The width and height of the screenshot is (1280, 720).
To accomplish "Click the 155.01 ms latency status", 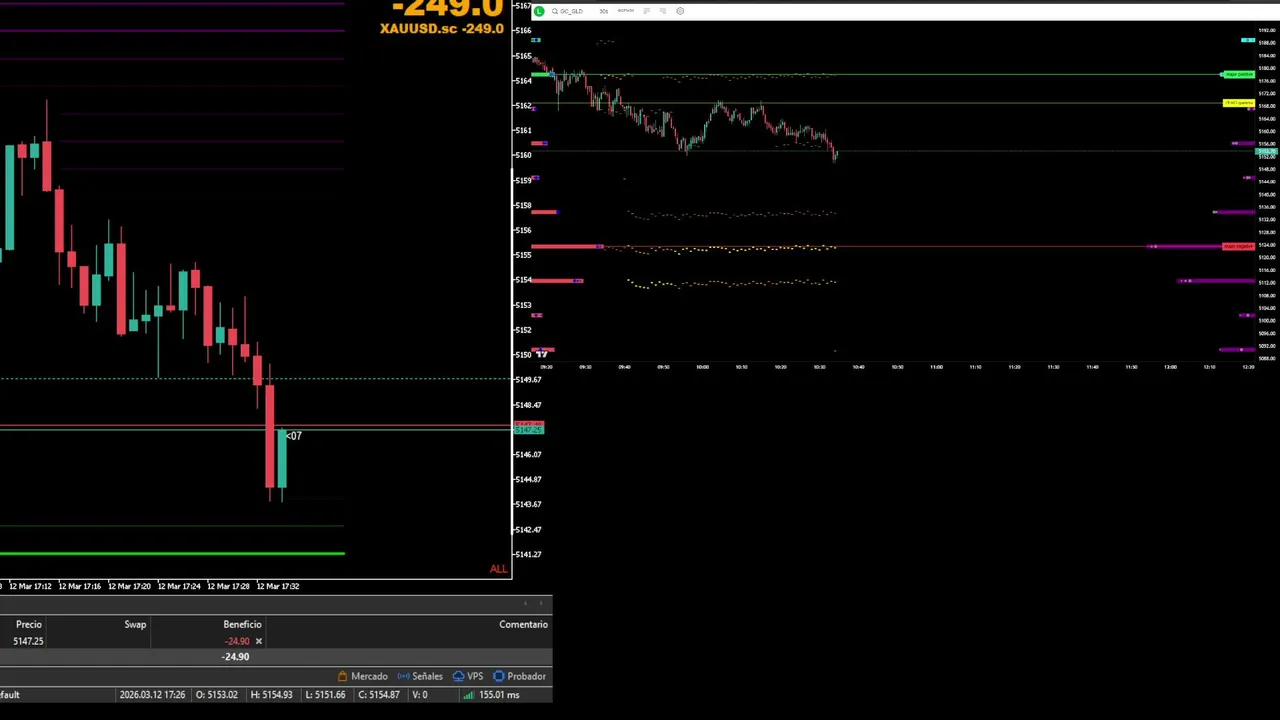I will coord(499,695).
